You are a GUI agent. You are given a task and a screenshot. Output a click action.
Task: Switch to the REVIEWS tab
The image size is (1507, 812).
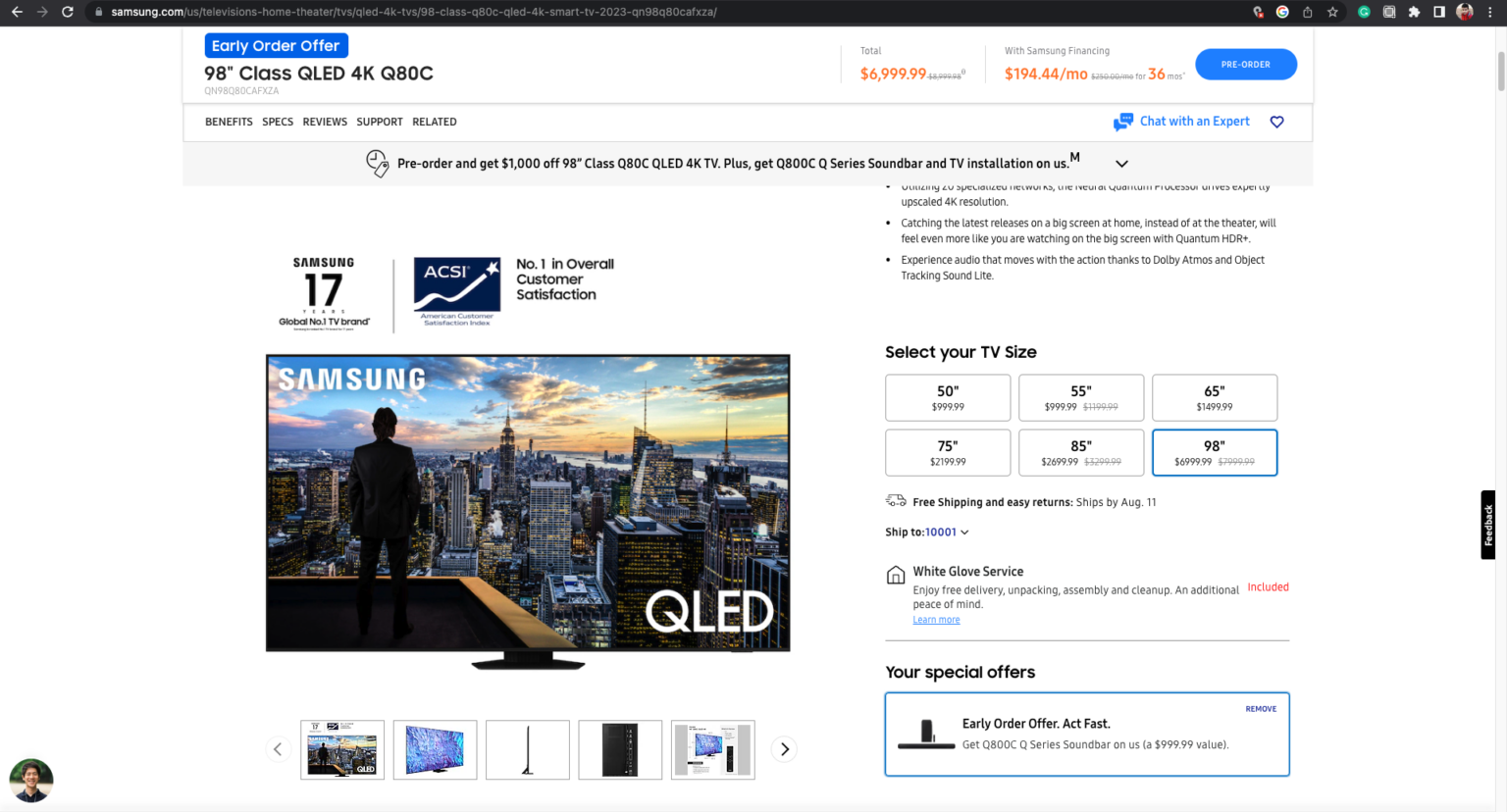325,122
